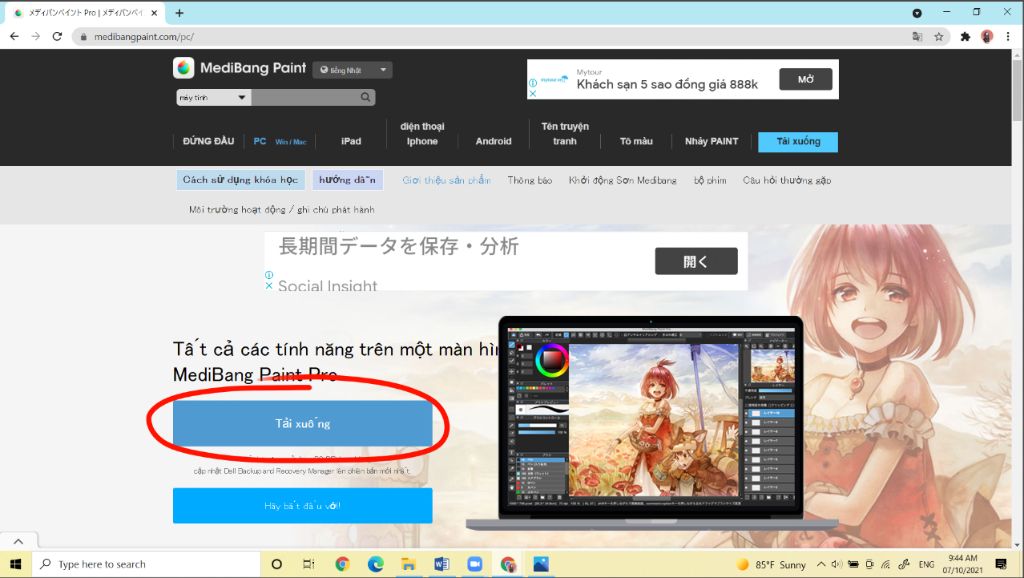This screenshot has height=578, width=1024.
Task: Click the ENG input language indicator
Action: (x=926, y=564)
